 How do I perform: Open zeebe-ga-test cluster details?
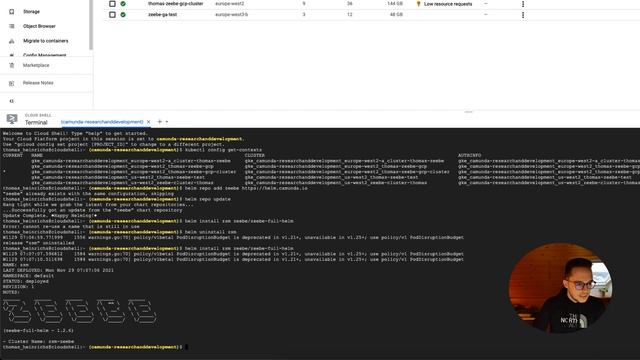(x=162, y=14)
